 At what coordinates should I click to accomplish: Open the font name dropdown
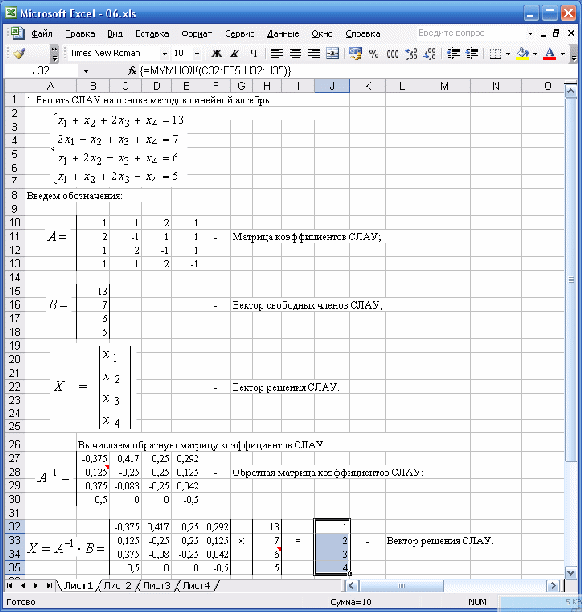[x=165, y=54]
